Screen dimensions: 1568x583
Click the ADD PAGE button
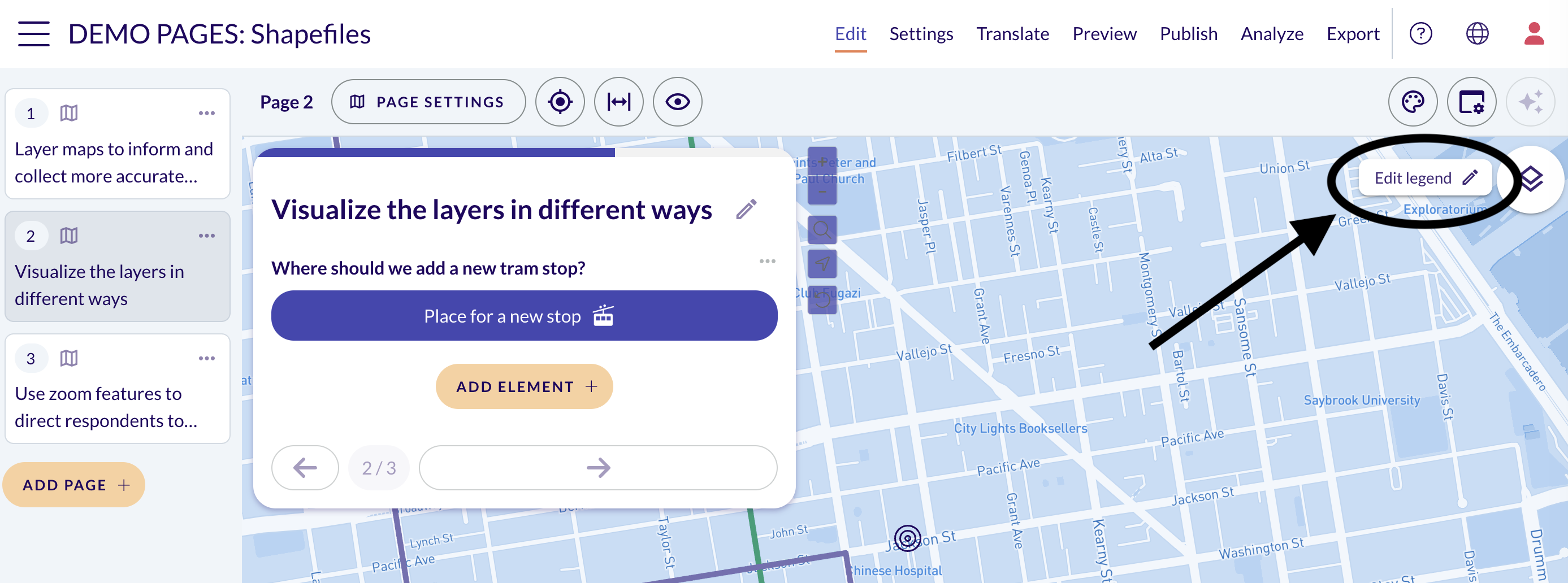pos(74,484)
